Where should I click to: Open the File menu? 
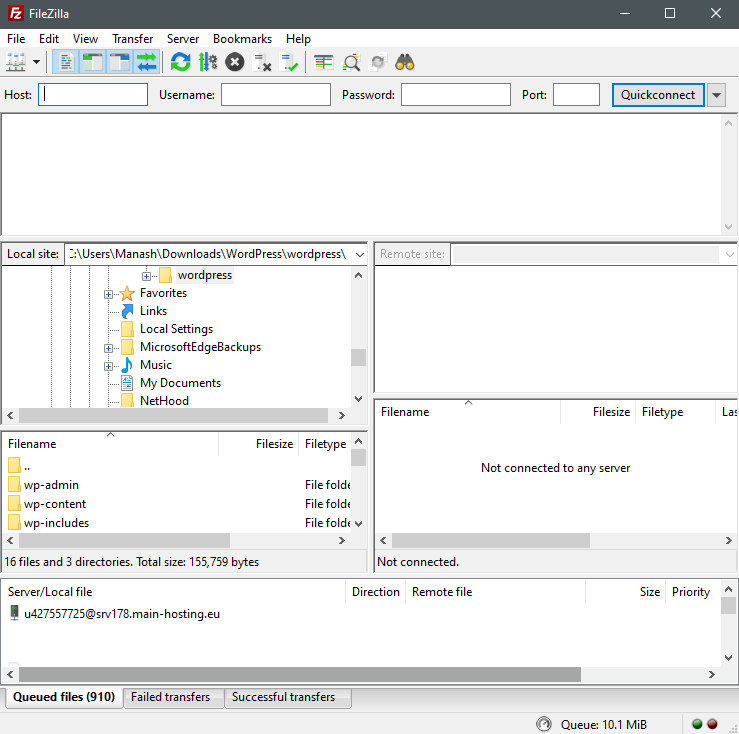(16, 39)
